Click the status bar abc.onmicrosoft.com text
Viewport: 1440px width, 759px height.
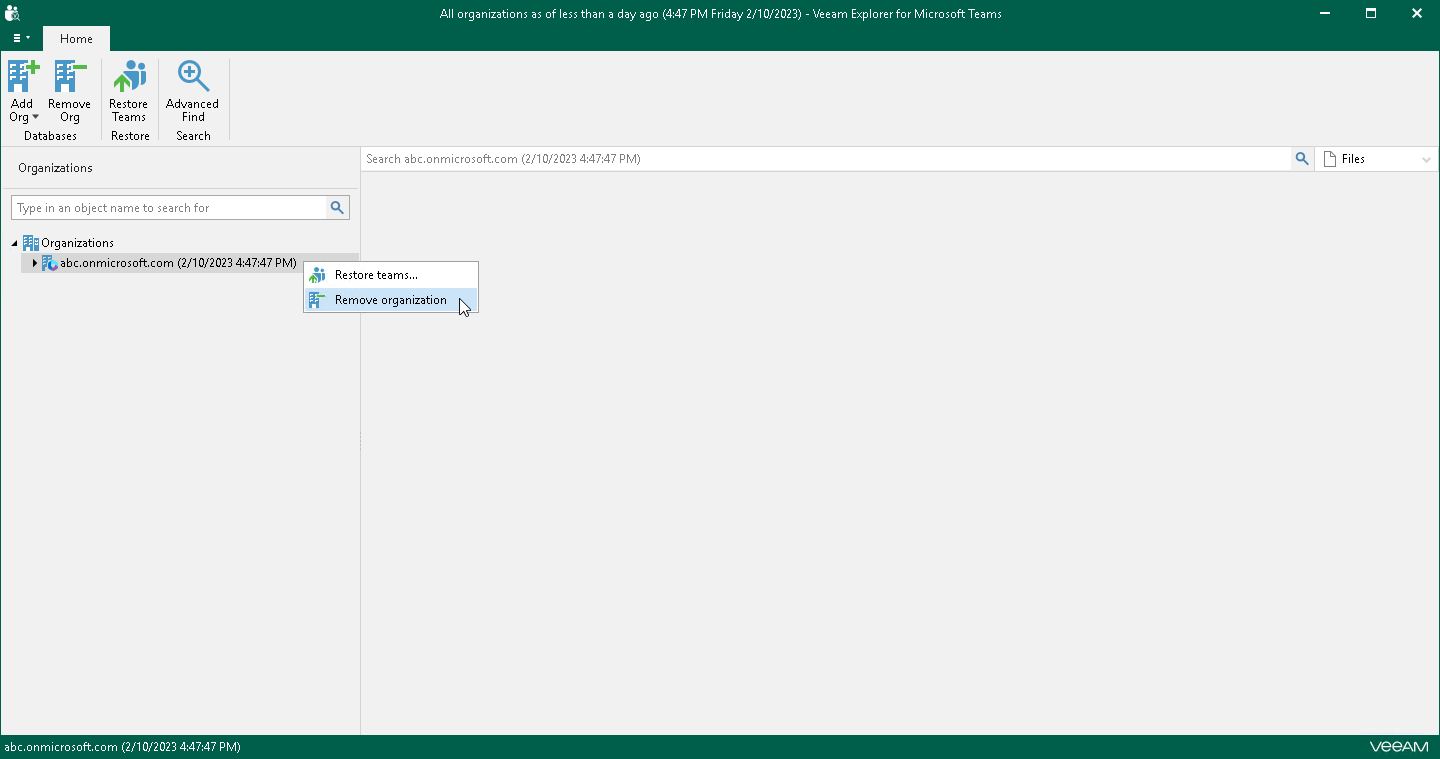(x=122, y=747)
